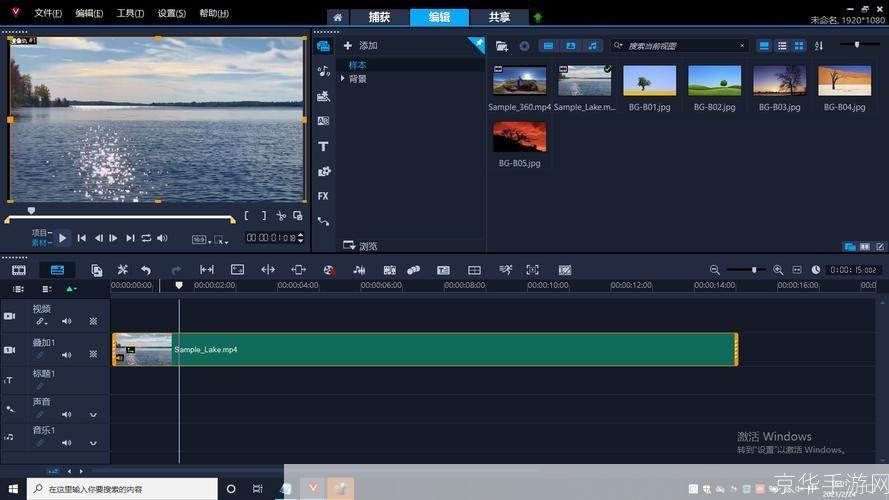Image resolution: width=889 pixels, height=500 pixels.
Task: Toggle repeat playback in preview
Action: pos(146,238)
